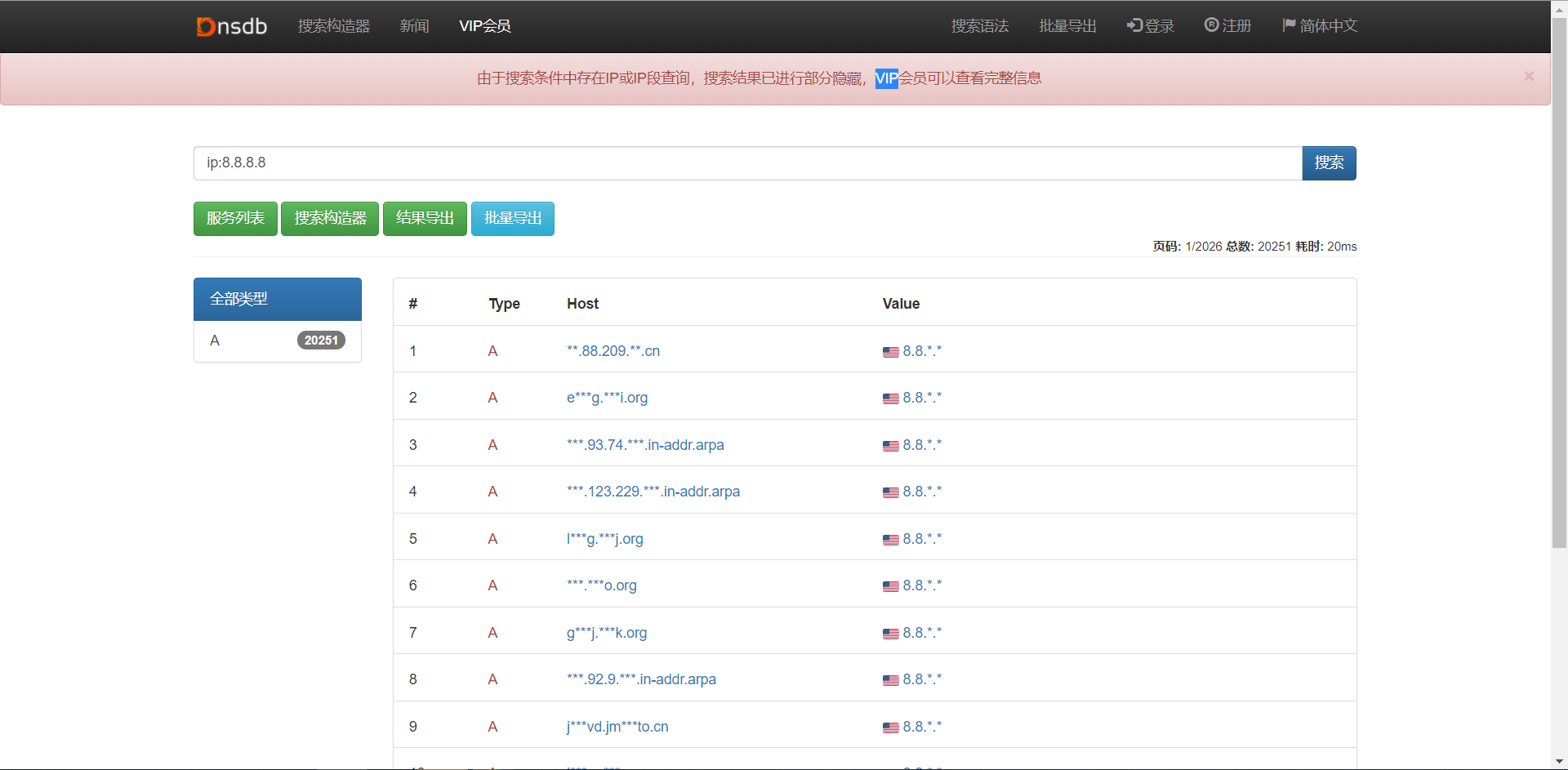Click the US flag in row 6
The image size is (1568, 770).
pos(890,586)
